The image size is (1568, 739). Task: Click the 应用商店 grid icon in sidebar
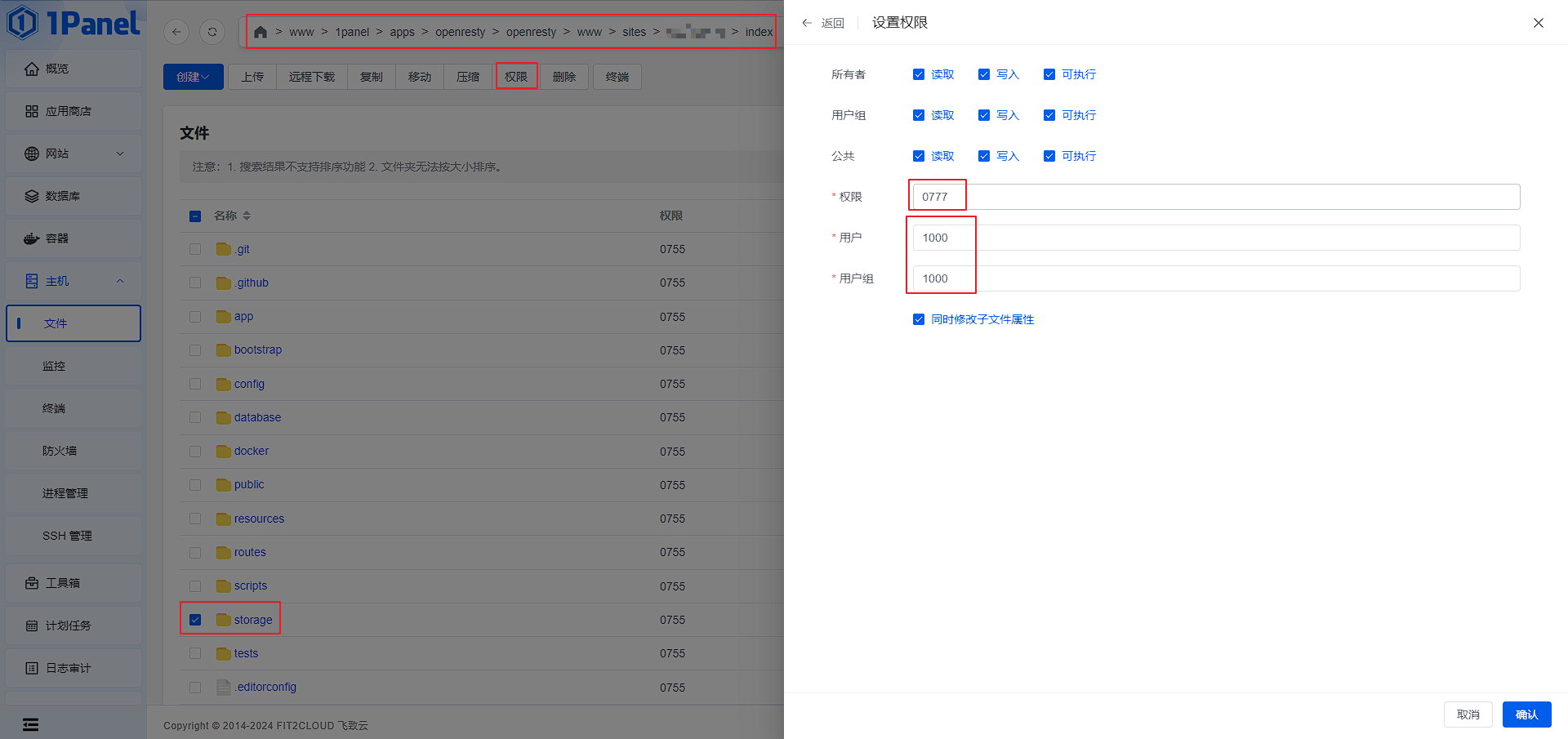31,111
